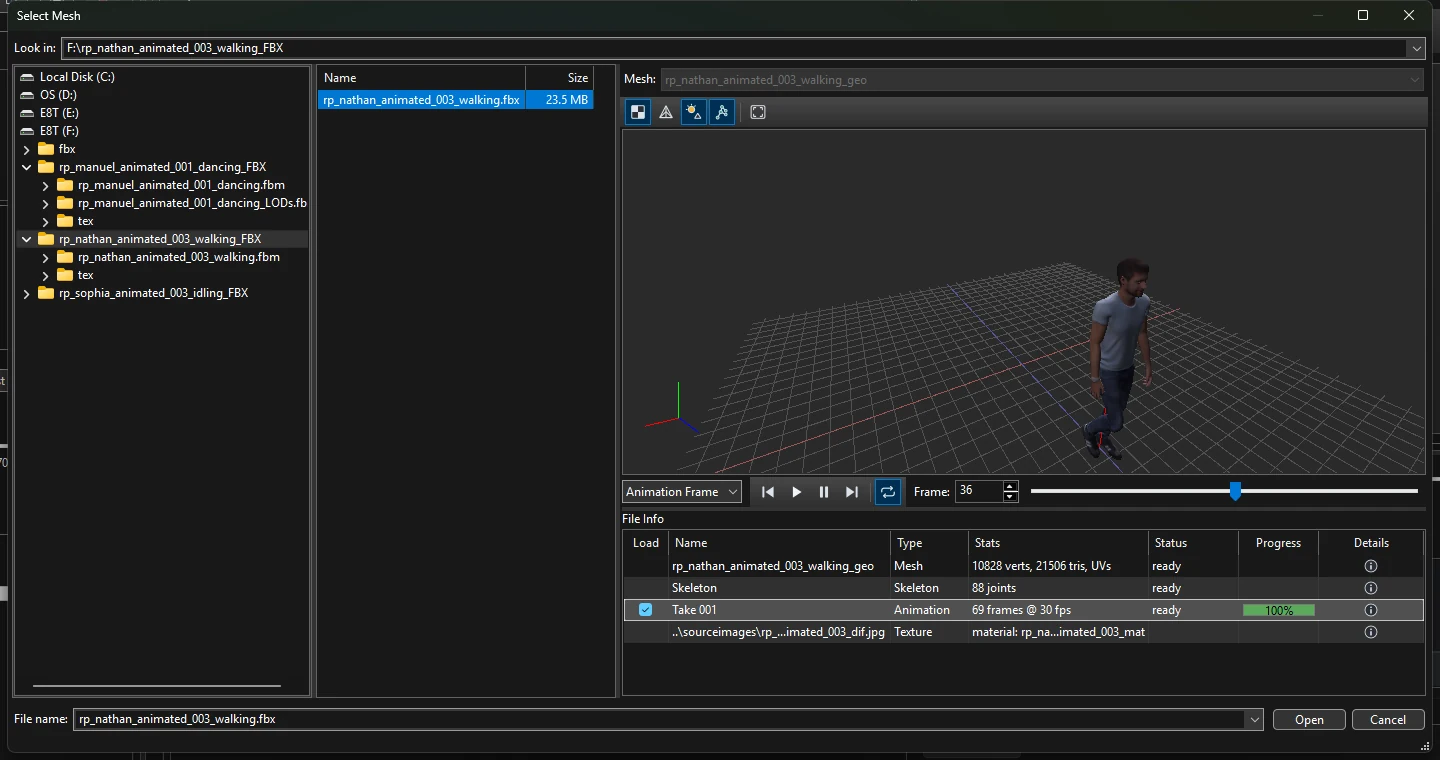Jump to the first animation frame
The image size is (1440, 760).
pyautogui.click(x=768, y=492)
